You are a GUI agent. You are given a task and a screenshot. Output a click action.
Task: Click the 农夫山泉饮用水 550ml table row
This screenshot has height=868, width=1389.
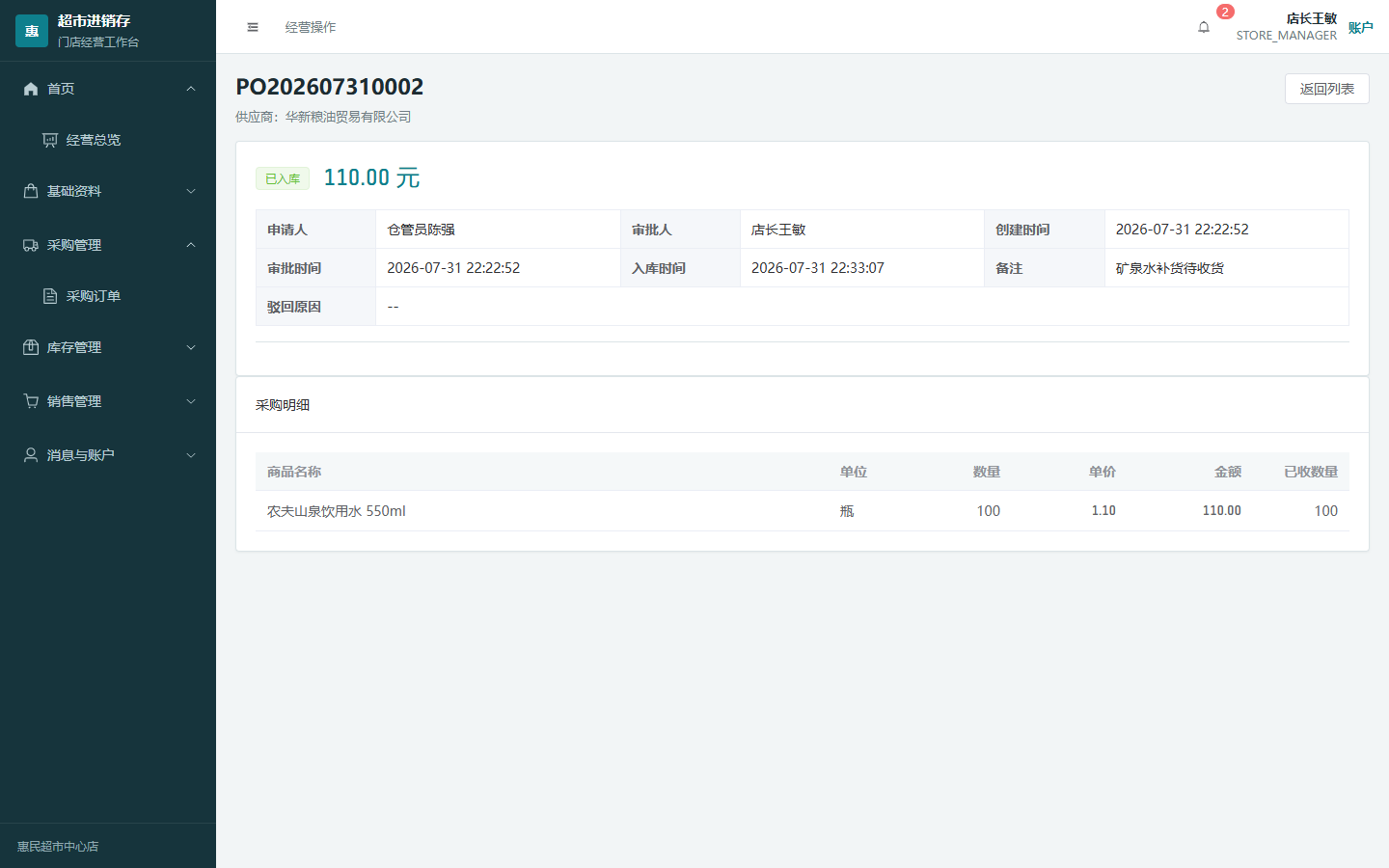803,511
